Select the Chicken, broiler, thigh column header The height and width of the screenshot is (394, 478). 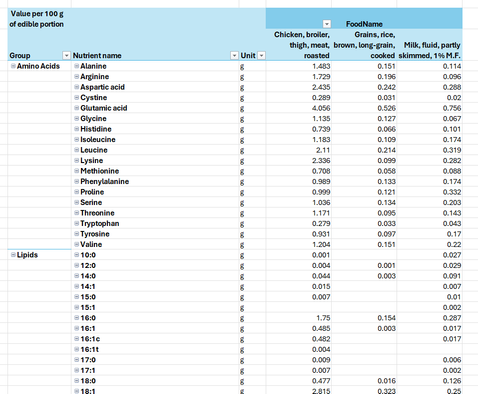pos(299,45)
